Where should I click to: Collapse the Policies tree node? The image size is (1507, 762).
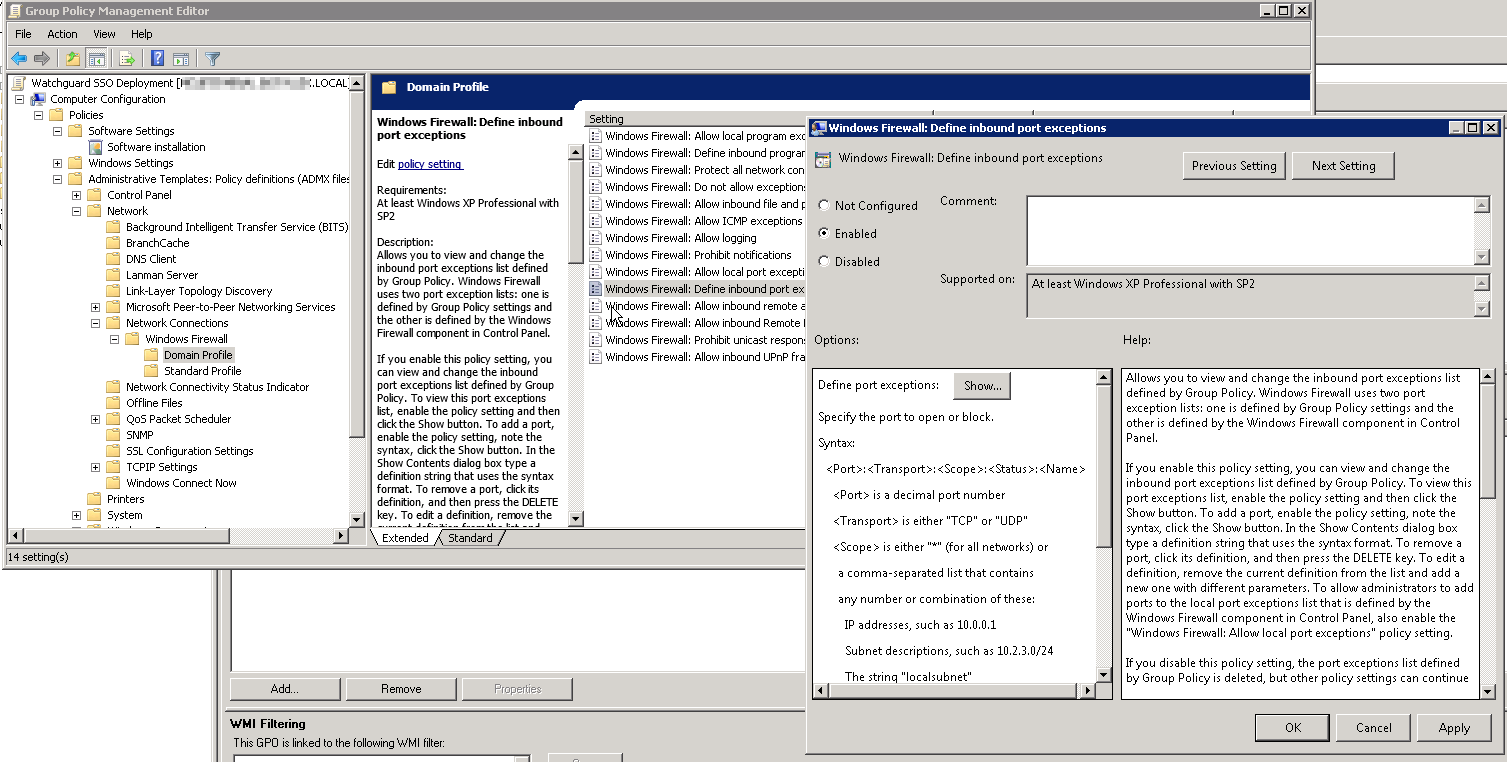point(38,115)
